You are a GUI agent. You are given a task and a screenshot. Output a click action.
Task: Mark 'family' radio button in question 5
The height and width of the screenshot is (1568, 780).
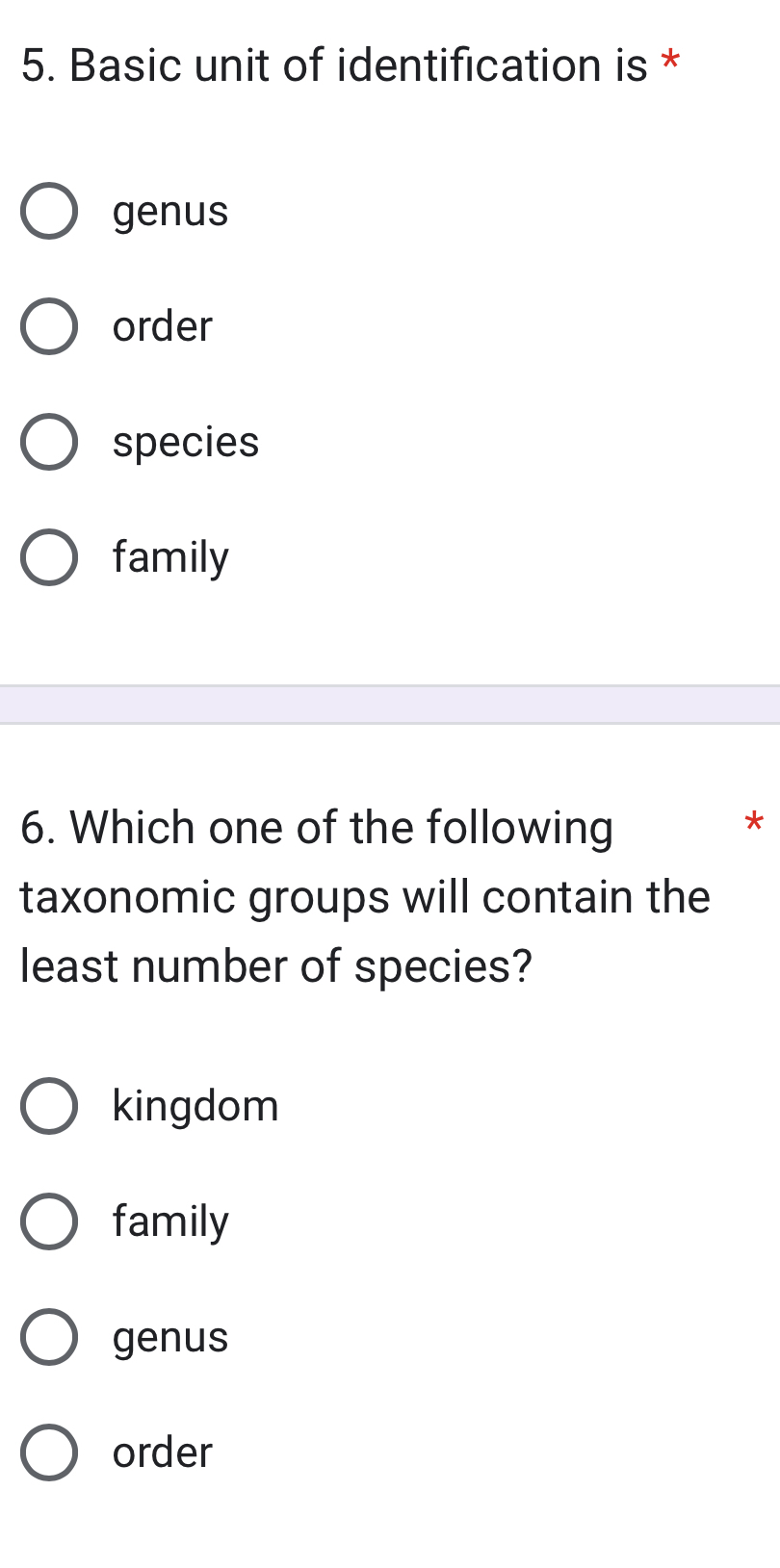[x=49, y=557]
